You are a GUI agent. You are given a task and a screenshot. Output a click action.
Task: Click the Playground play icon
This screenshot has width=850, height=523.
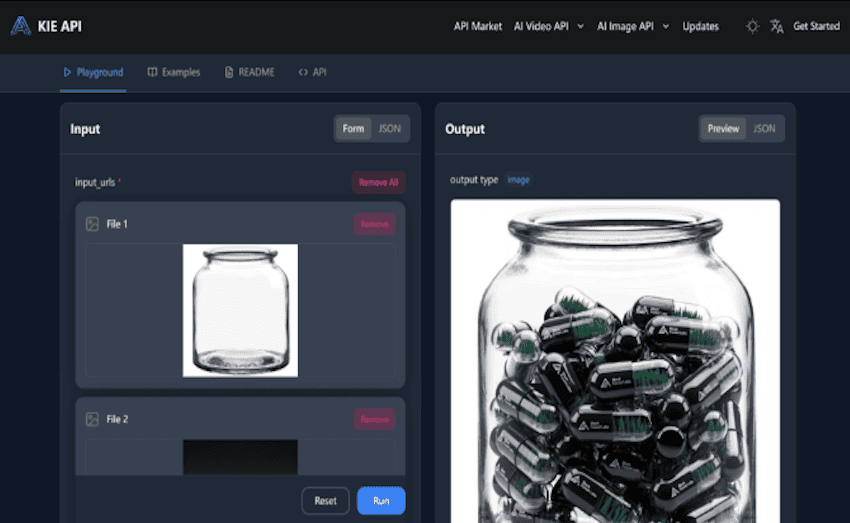67,72
